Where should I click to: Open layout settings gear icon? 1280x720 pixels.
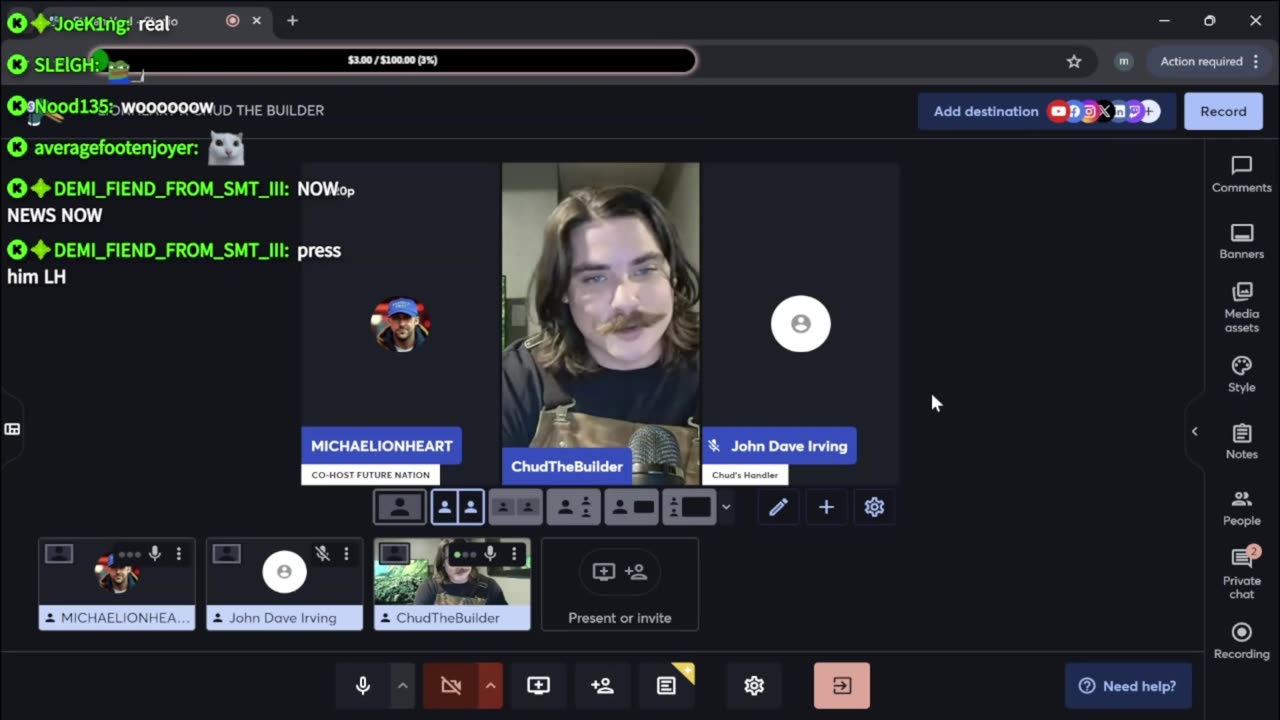[x=874, y=507]
